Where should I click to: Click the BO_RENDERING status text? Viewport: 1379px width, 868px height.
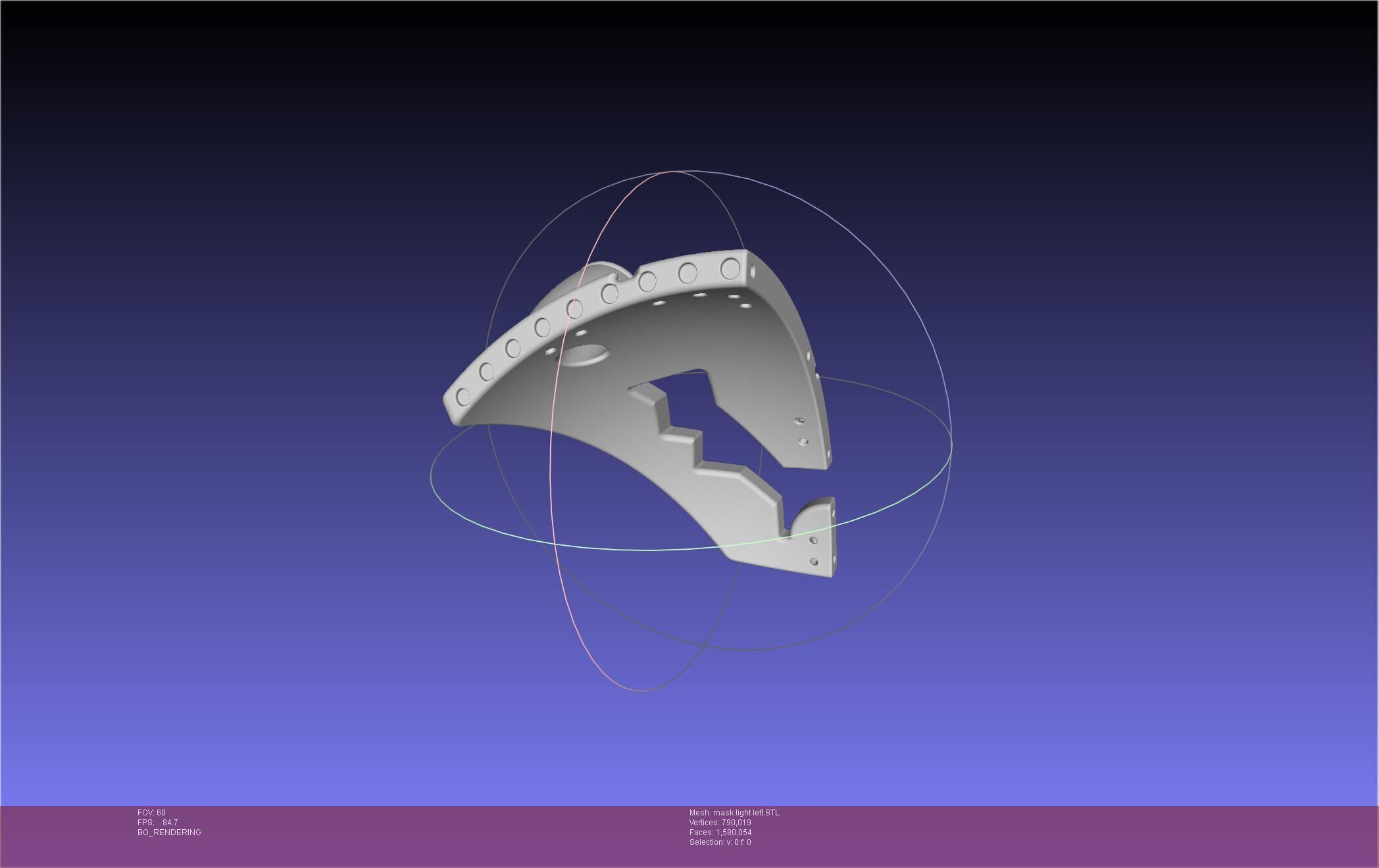(x=169, y=832)
